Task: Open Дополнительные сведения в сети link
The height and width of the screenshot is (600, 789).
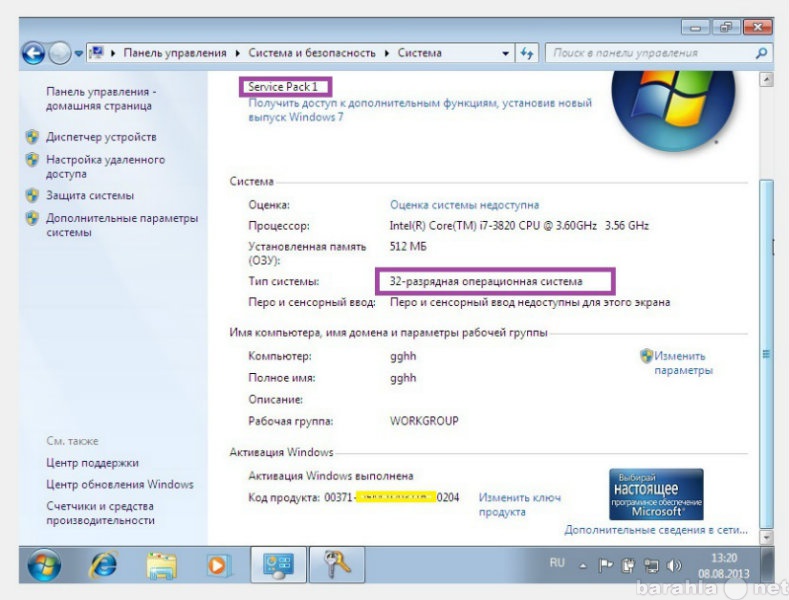Action: 656,530
